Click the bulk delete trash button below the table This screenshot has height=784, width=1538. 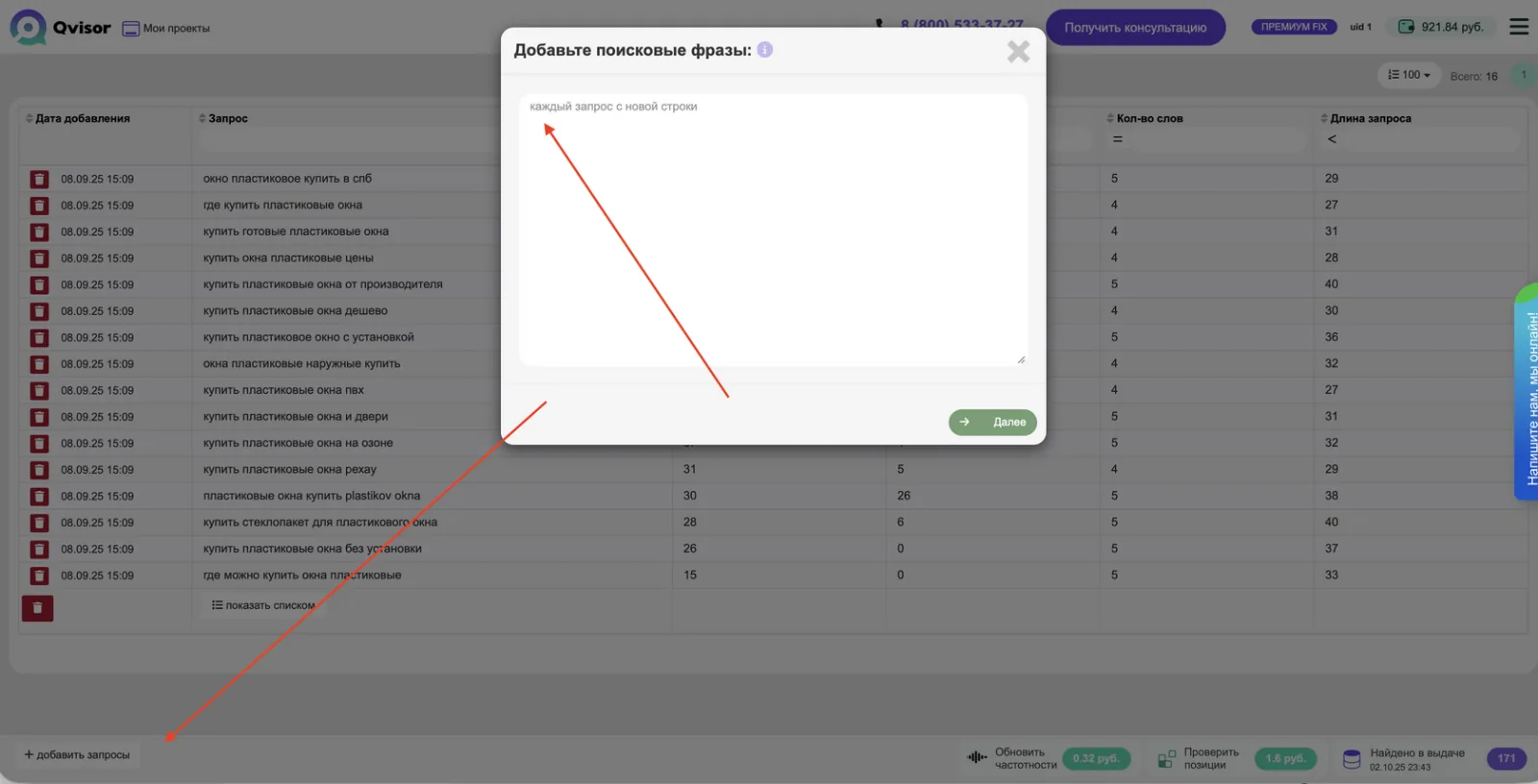pyautogui.click(x=37, y=608)
